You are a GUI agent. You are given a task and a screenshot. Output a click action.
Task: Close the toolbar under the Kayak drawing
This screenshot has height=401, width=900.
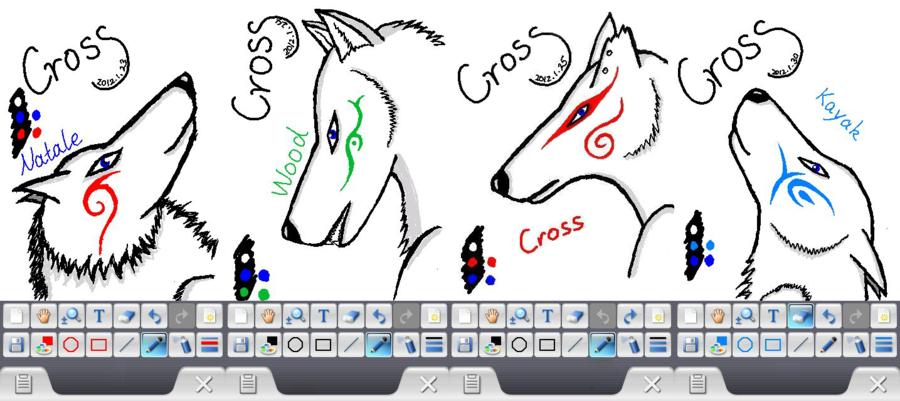[878, 383]
